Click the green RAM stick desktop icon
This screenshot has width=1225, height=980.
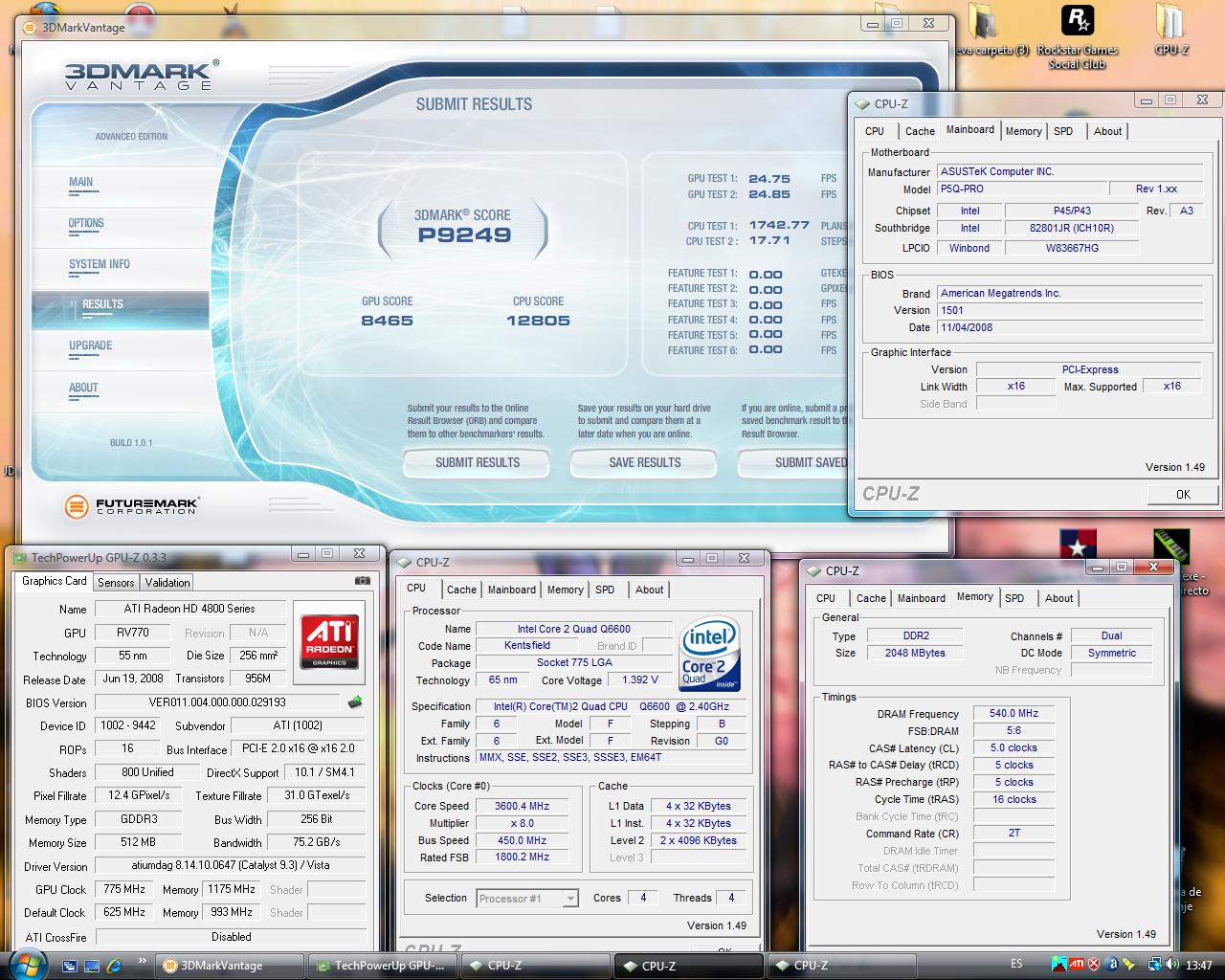pyautogui.click(x=1170, y=546)
